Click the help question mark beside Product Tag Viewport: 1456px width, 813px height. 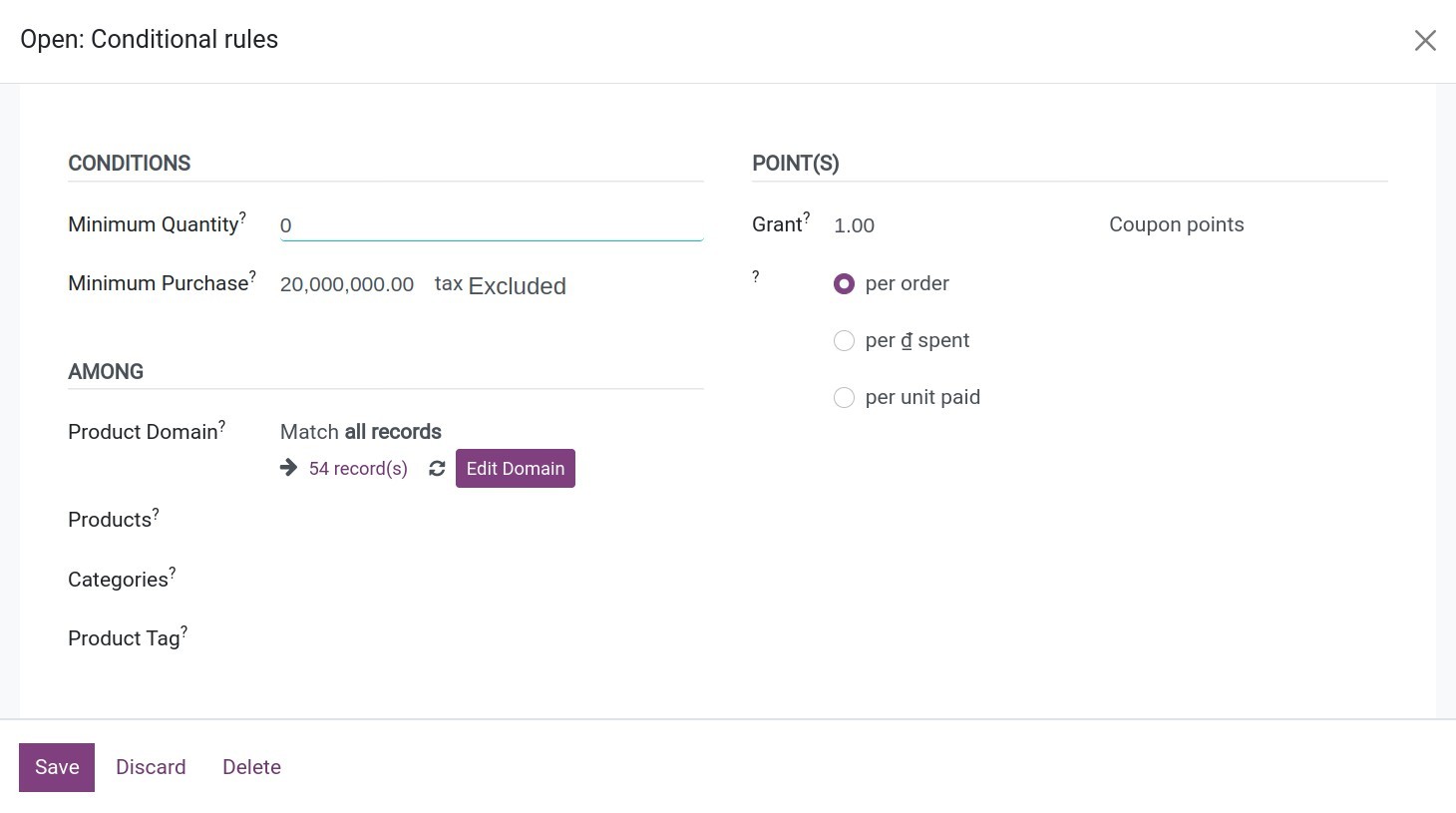pyautogui.click(x=184, y=630)
